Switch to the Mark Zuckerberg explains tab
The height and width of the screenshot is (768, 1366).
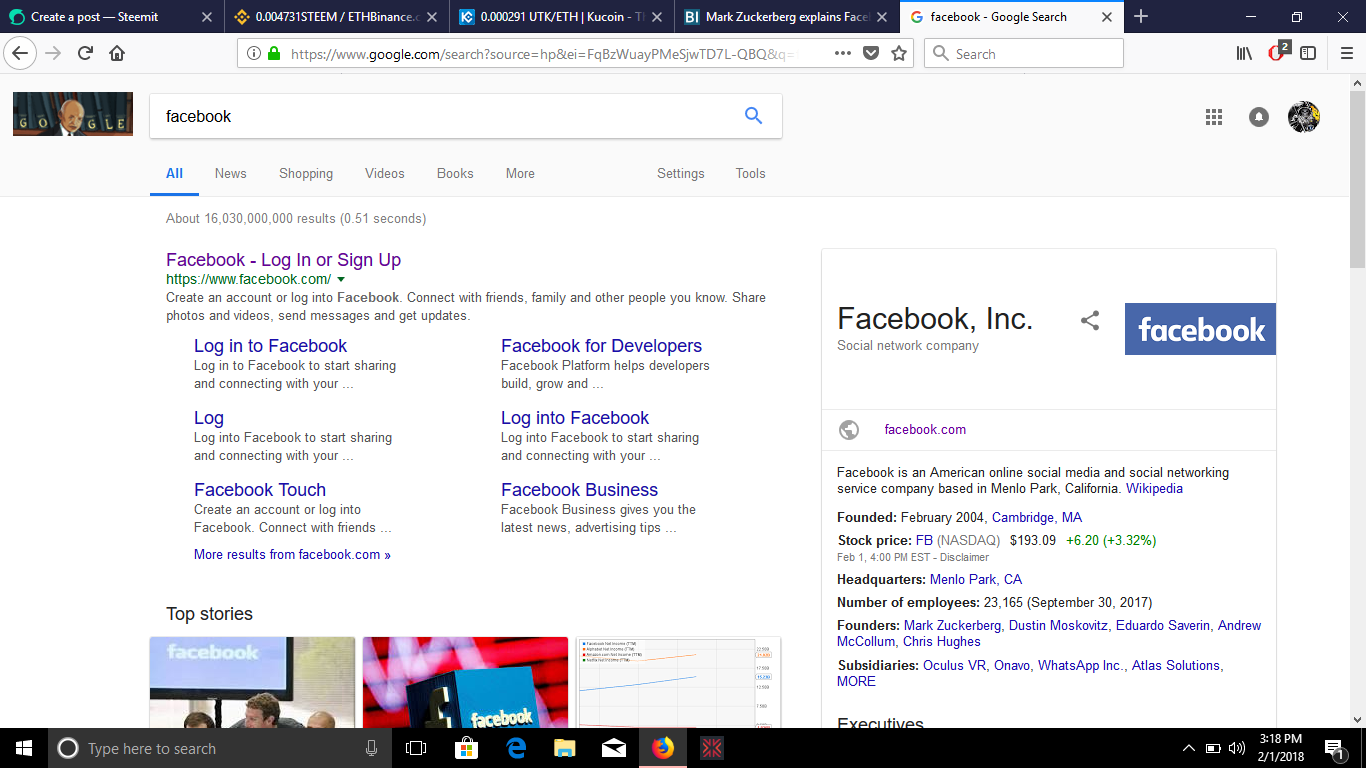pos(786,17)
